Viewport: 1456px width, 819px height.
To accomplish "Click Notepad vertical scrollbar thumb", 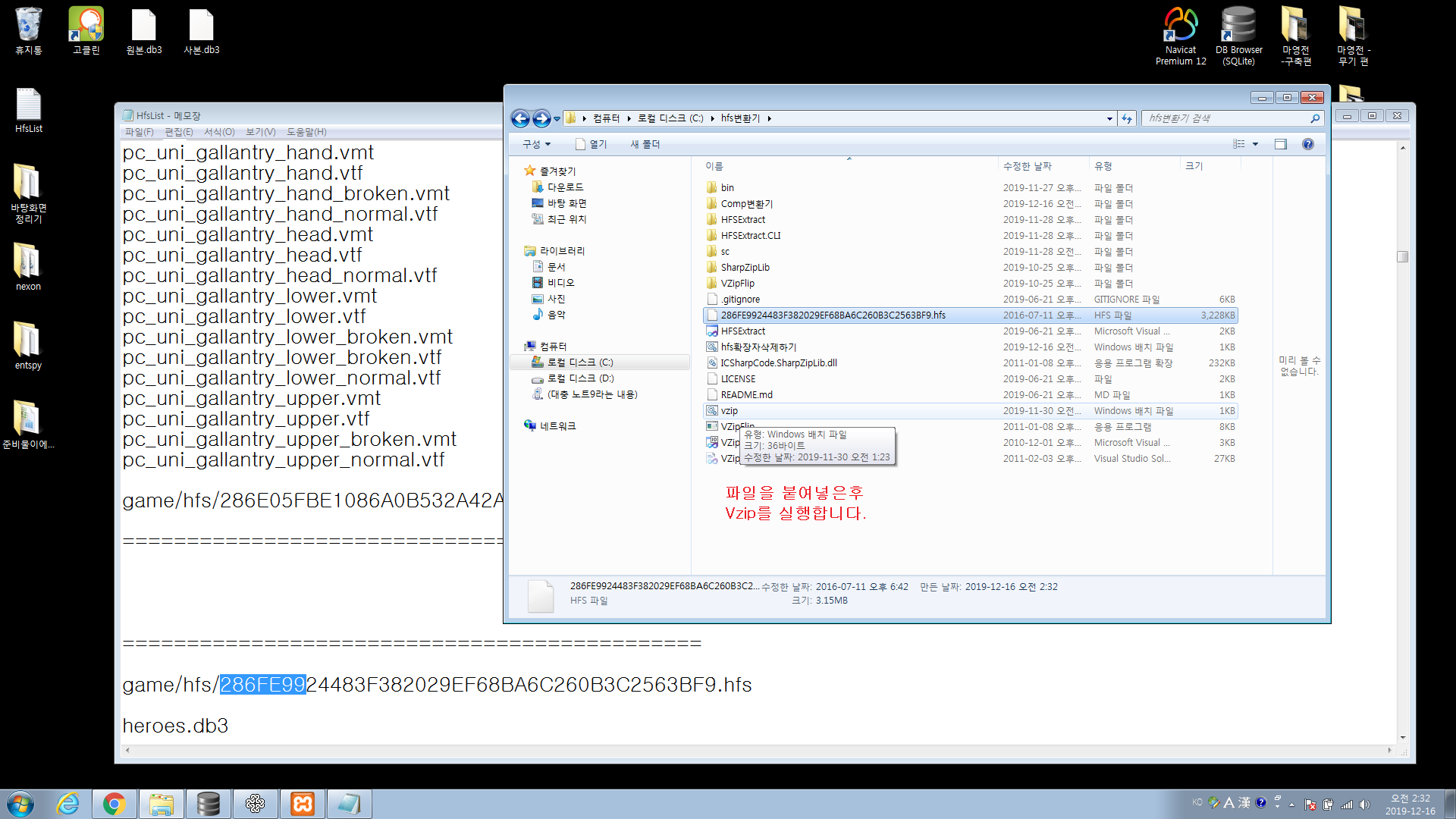I will (1403, 256).
